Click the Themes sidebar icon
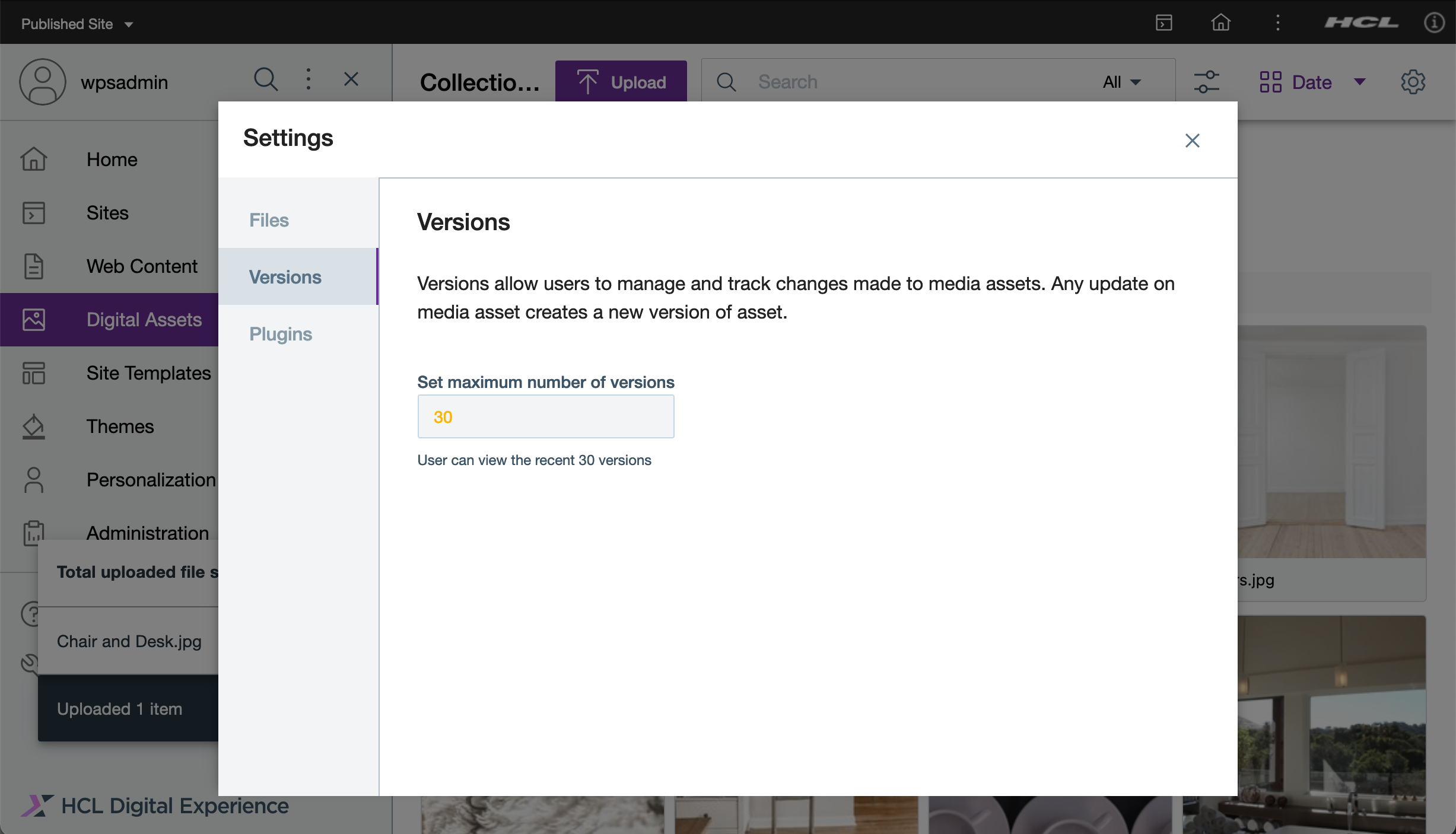 (34, 426)
